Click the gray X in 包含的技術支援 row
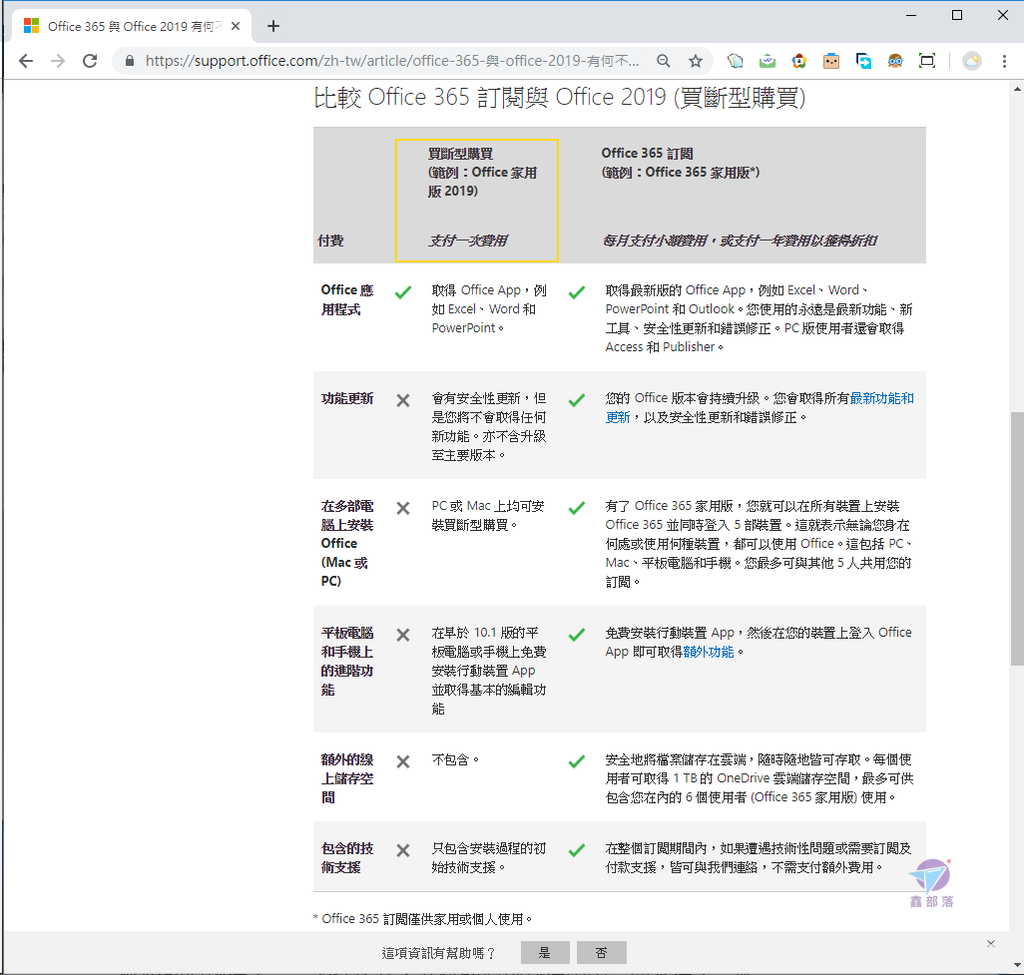 click(403, 850)
